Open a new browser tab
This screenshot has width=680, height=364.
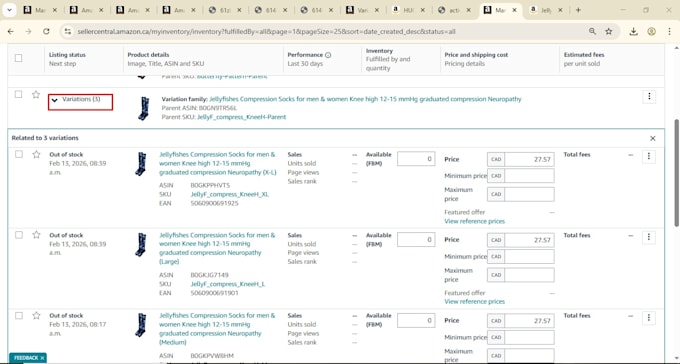click(578, 10)
